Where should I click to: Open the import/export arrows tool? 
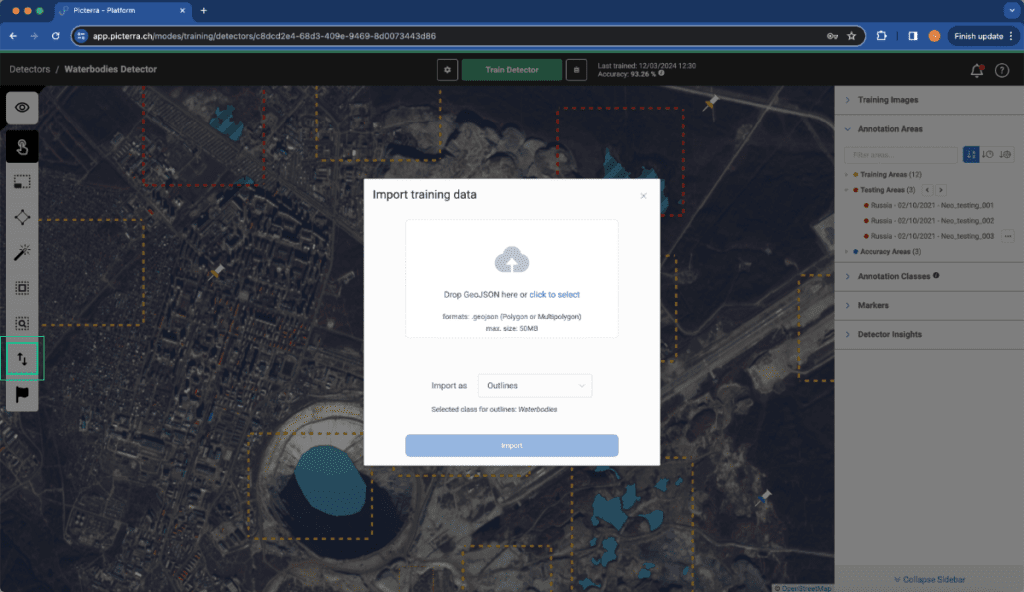22,359
